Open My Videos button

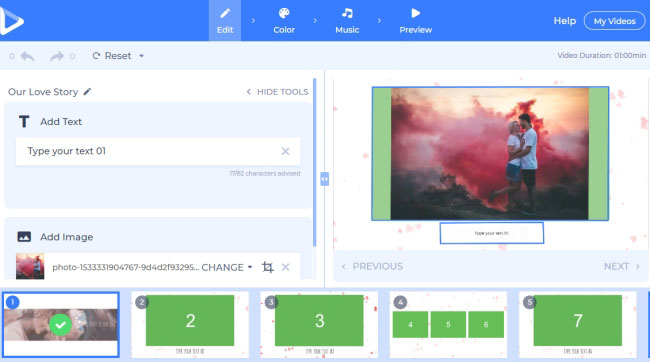614,21
